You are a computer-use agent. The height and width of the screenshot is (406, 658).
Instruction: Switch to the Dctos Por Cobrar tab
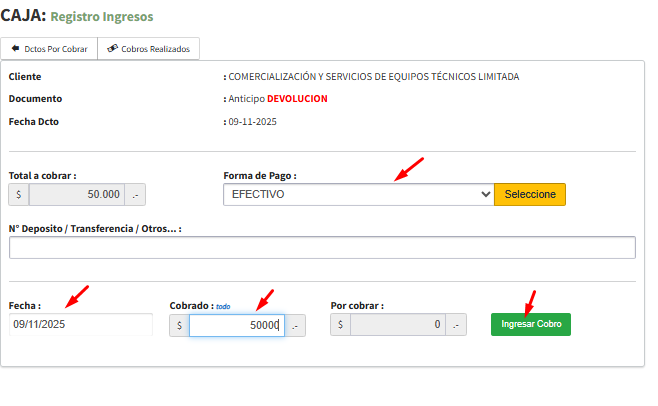click(49, 48)
